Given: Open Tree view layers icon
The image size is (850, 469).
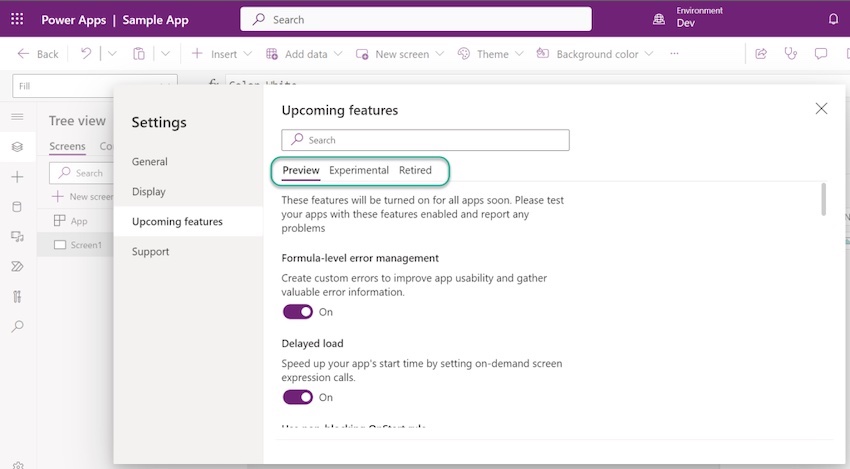Looking at the screenshot, I should (x=17, y=146).
